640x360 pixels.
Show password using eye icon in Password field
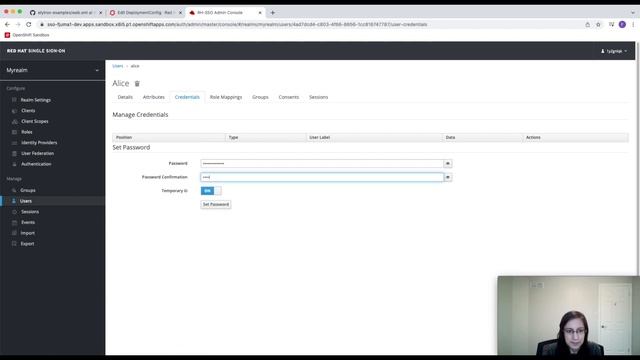pyautogui.click(x=448, y=164)
